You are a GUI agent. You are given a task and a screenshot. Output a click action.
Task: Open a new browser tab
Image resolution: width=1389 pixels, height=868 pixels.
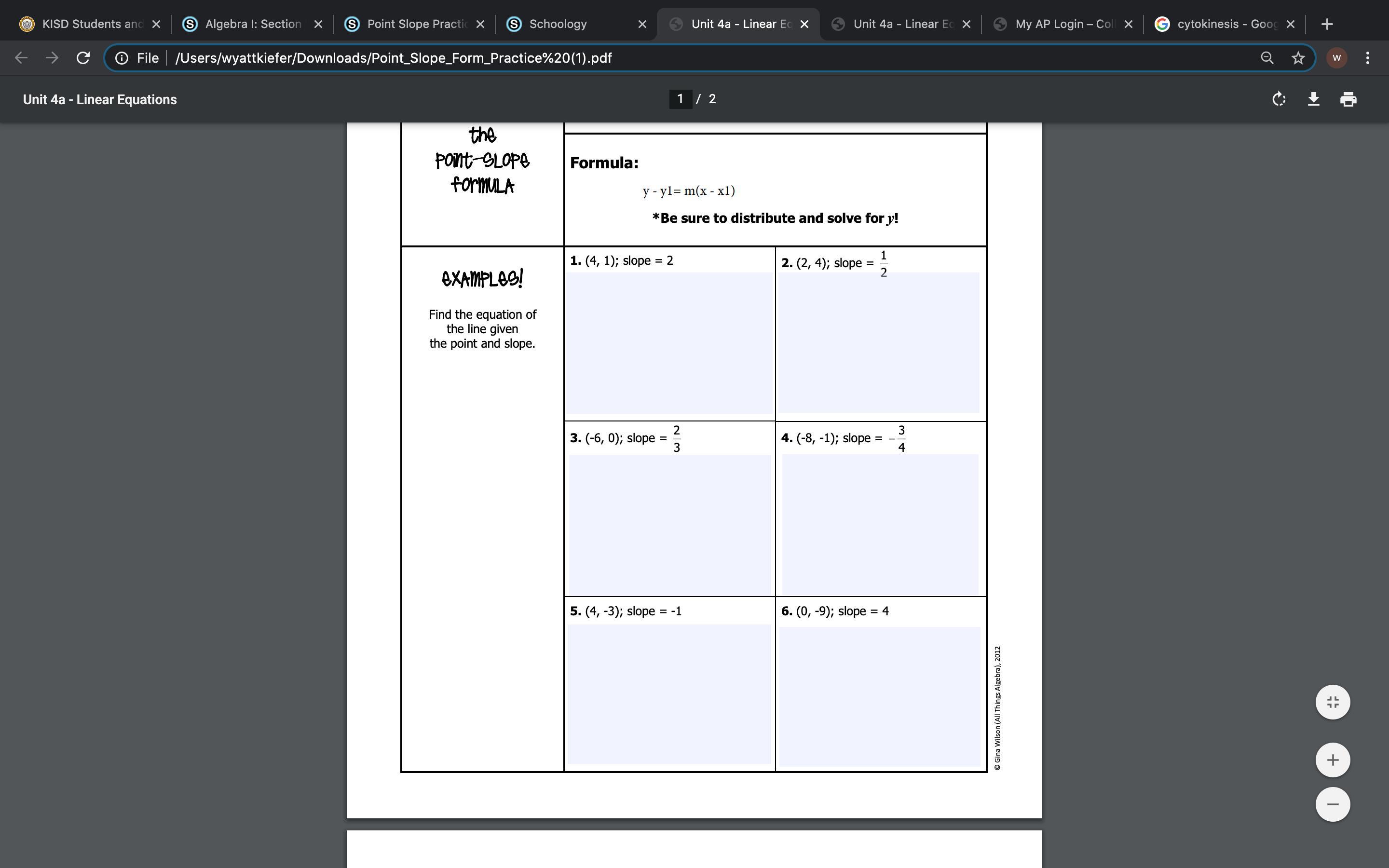1326,24
